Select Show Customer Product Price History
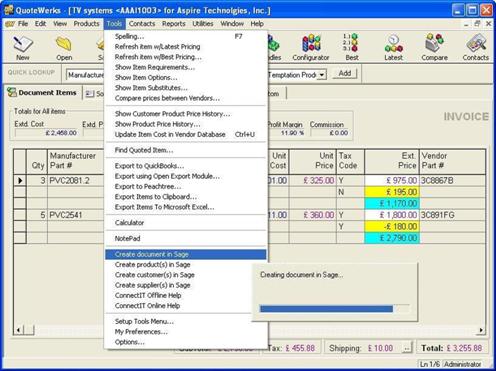Image resolution: width=496 pixels, height=371 pixels. (x=186, y=114)
